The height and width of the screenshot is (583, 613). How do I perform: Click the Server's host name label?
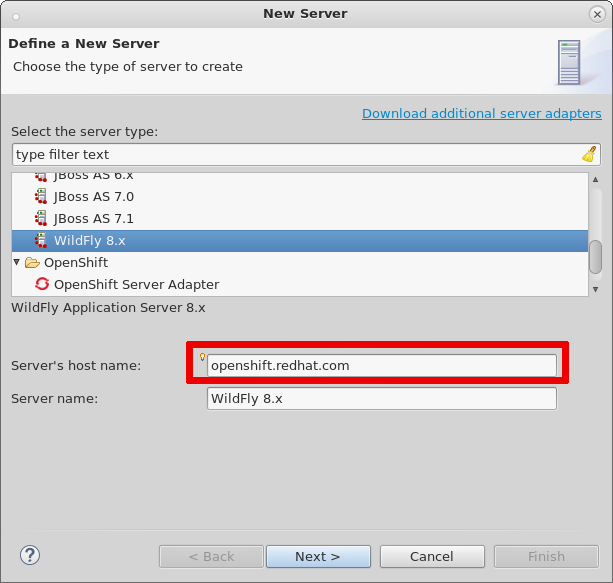(x=76, y=366)
